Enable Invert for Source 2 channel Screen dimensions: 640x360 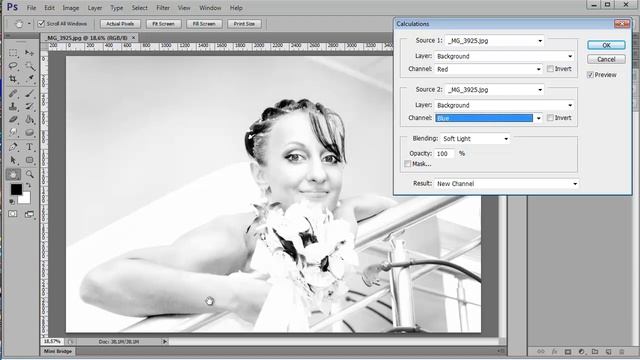550,118
